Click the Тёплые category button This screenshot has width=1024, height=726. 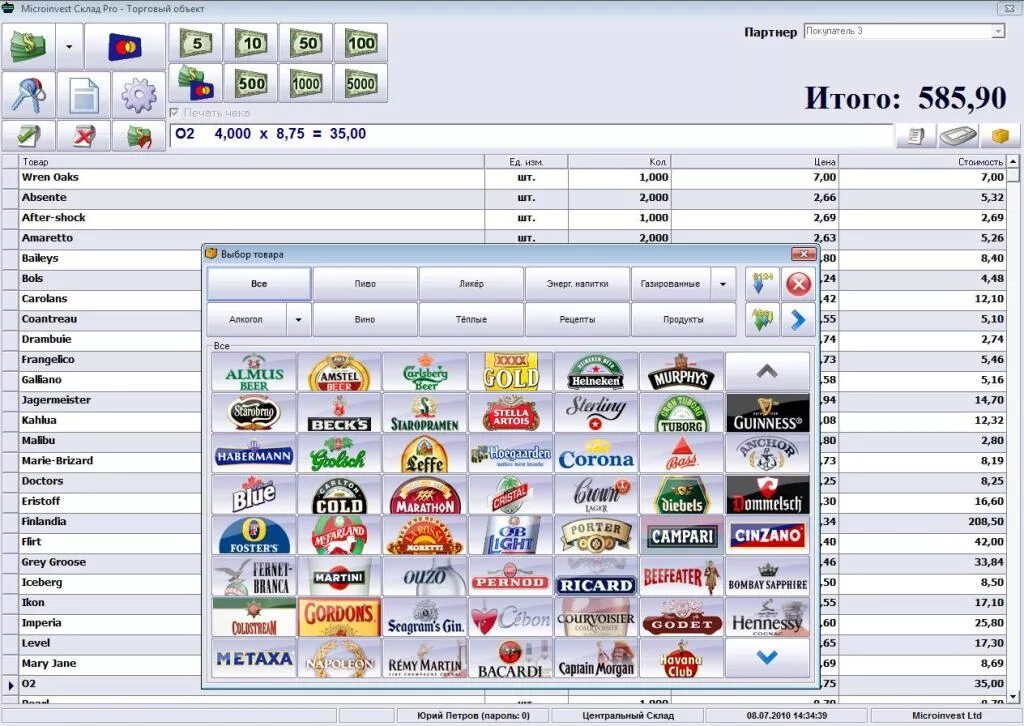471,320
